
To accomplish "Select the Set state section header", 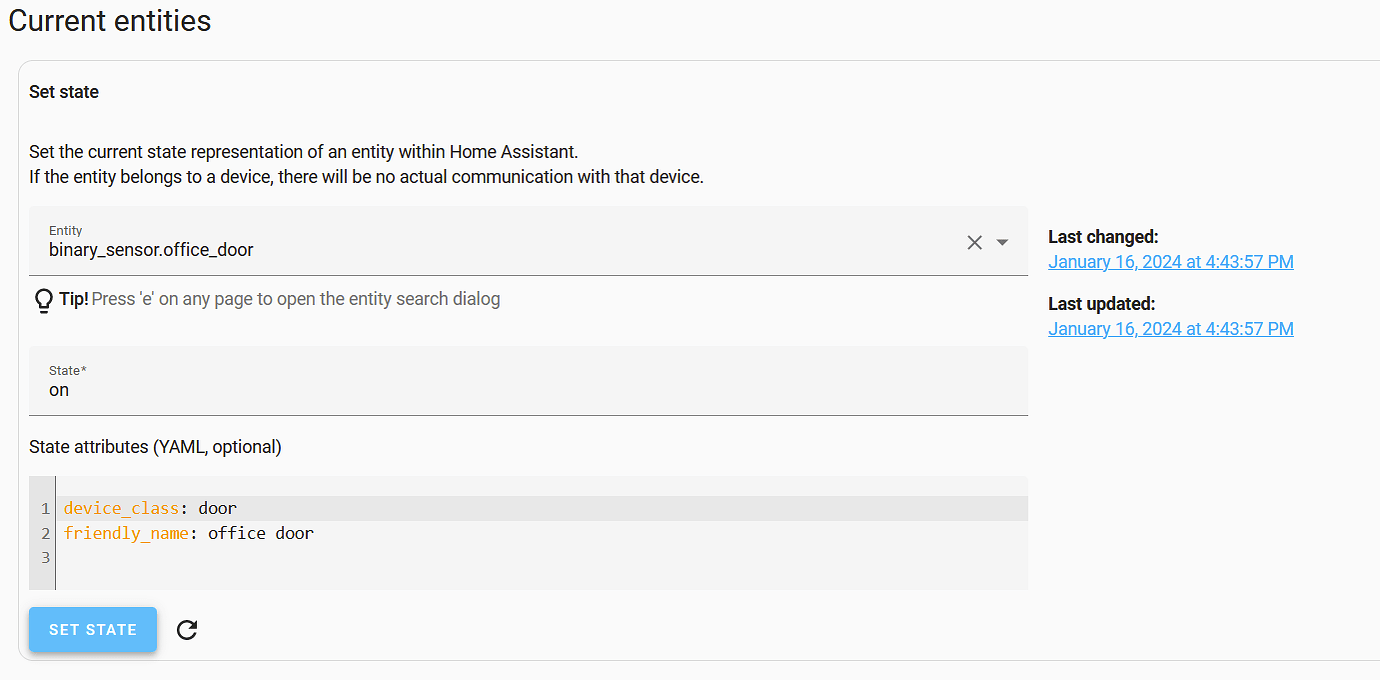I will (63, 91).
